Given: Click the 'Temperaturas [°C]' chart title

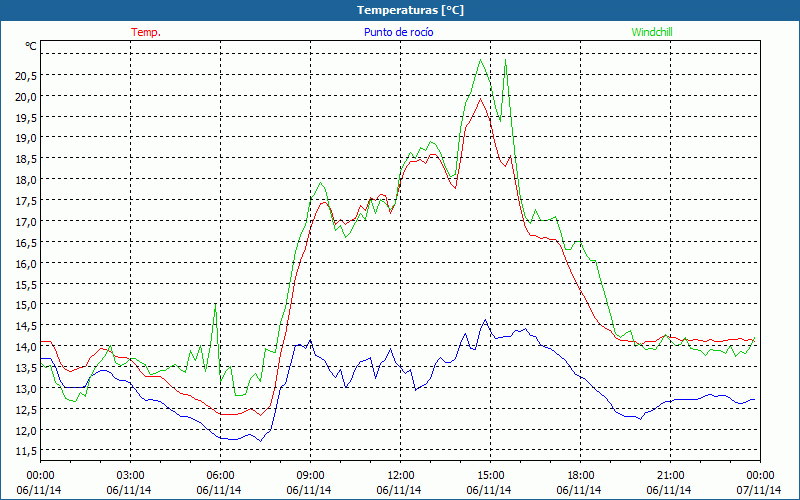Looking at the screenshot, I should tap(410, 10).
